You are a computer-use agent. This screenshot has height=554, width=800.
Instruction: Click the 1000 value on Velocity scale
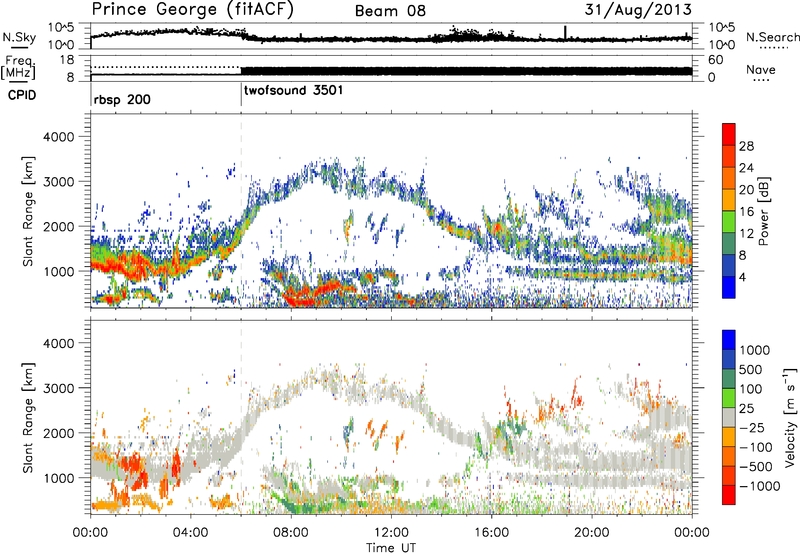755,350
